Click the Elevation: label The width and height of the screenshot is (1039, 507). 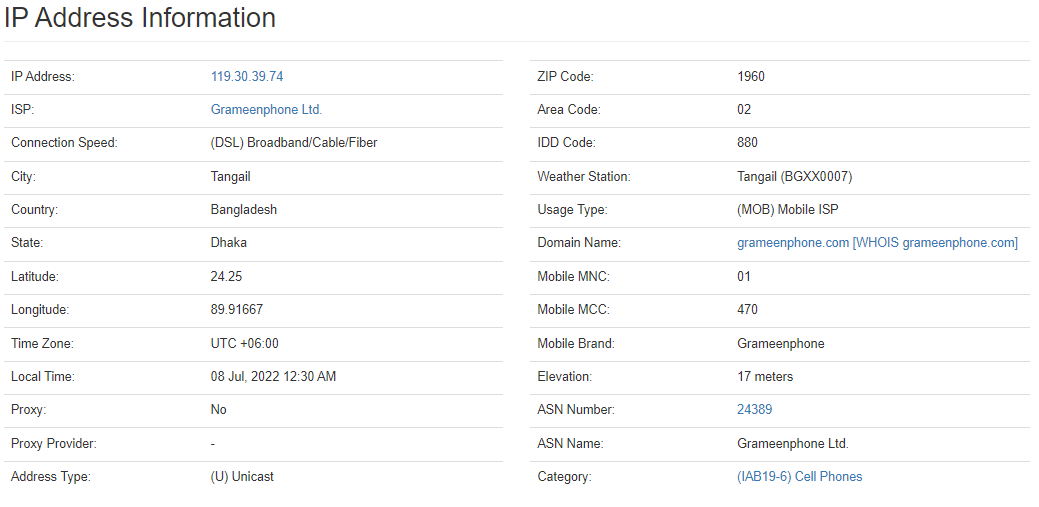pyautogui.click(x=565, y=376)
